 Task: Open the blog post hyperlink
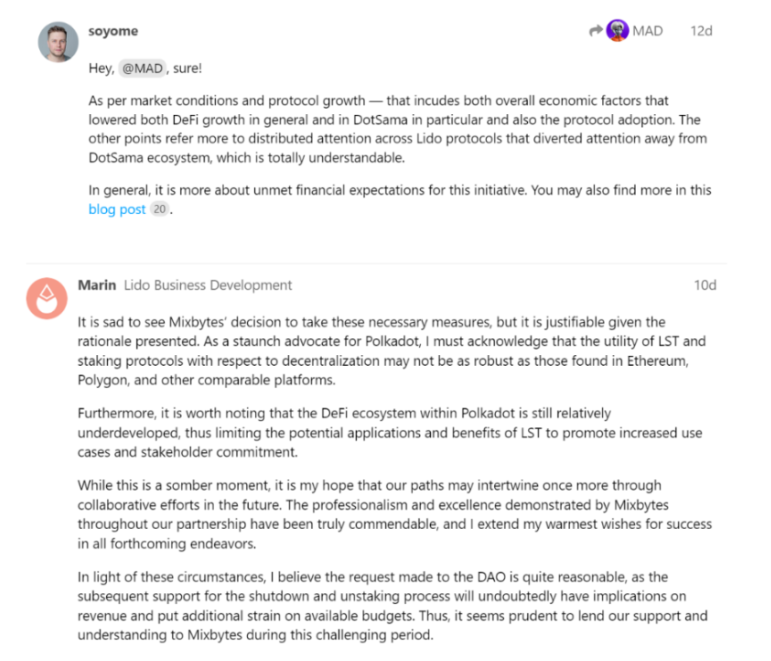[117, 209]
